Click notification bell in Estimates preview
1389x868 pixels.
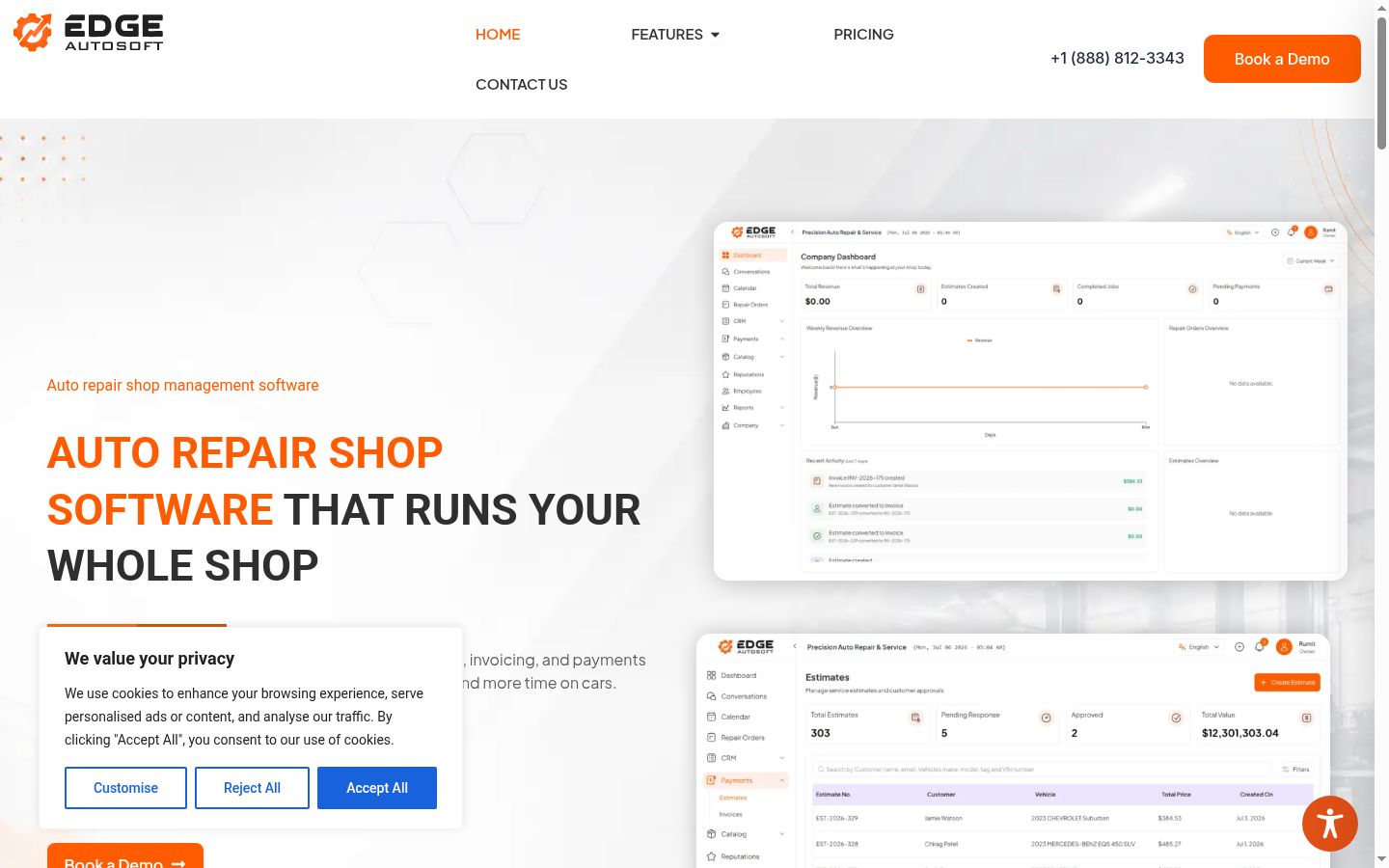(1260, 647)
